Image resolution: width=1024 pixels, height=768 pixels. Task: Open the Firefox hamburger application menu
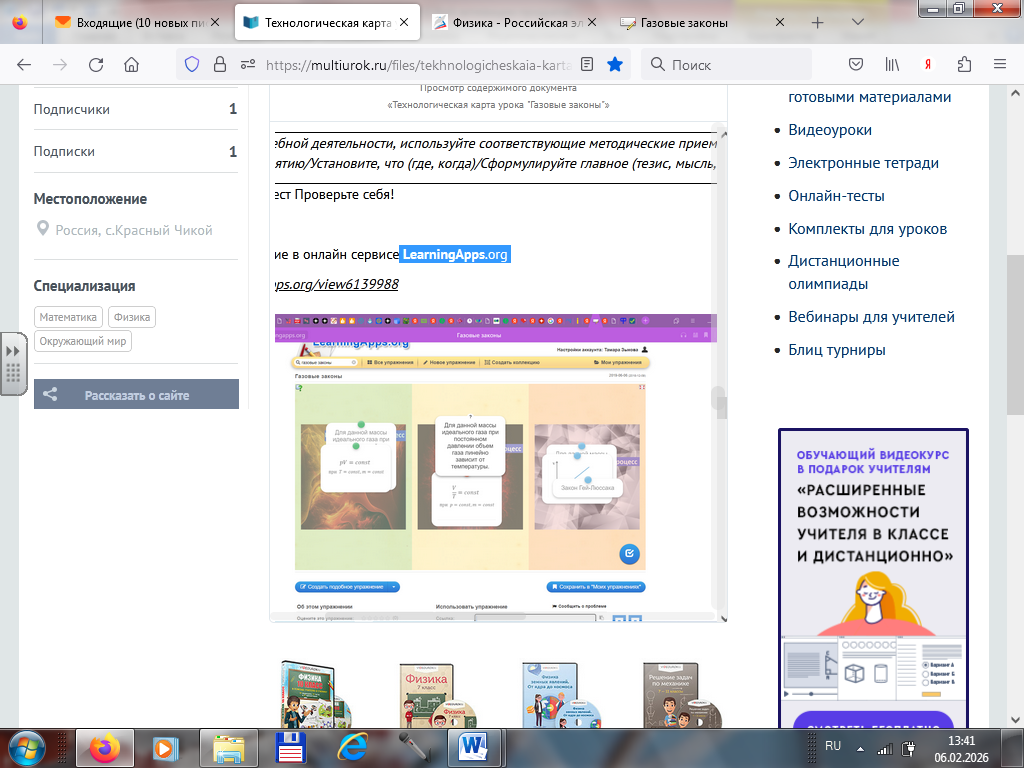[1000, 64]
